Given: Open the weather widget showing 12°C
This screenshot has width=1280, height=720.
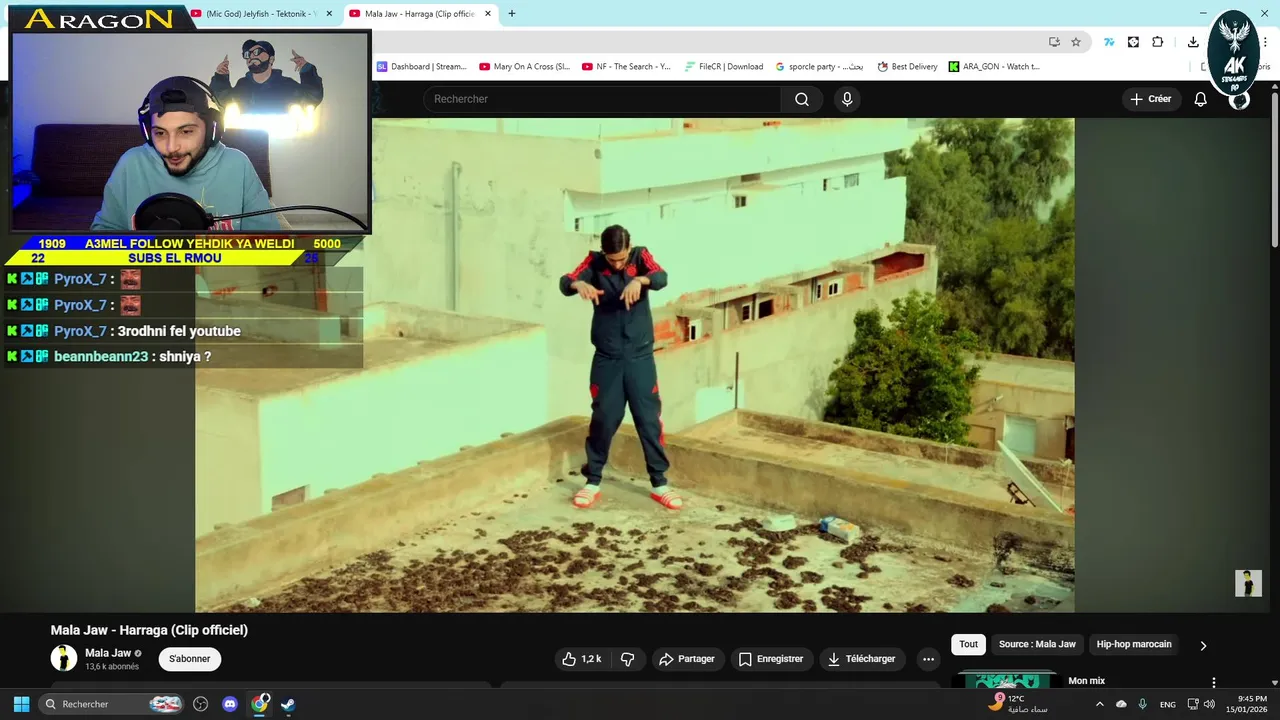Looking at the screenshot, I should point(1017,704).
